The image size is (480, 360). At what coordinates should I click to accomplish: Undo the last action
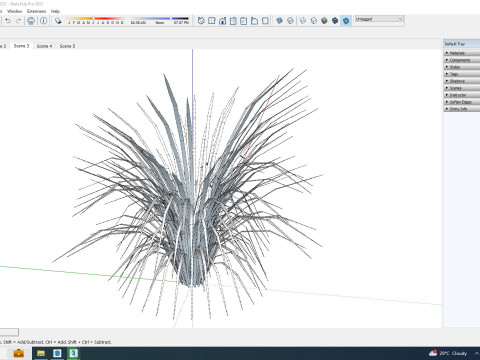tap(8, 21)
